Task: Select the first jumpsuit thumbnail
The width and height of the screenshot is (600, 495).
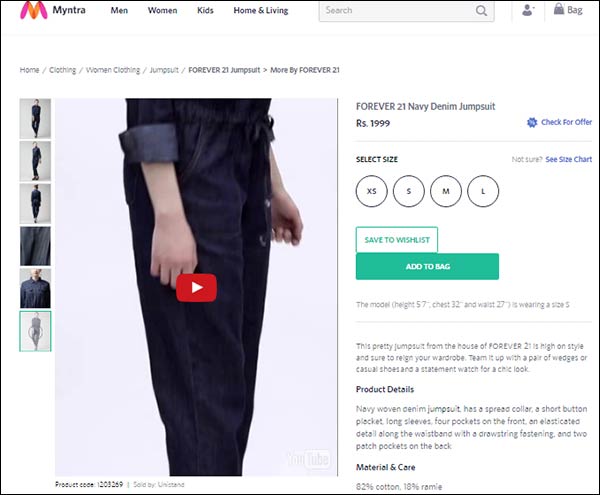Action: (x=35, y=119)
